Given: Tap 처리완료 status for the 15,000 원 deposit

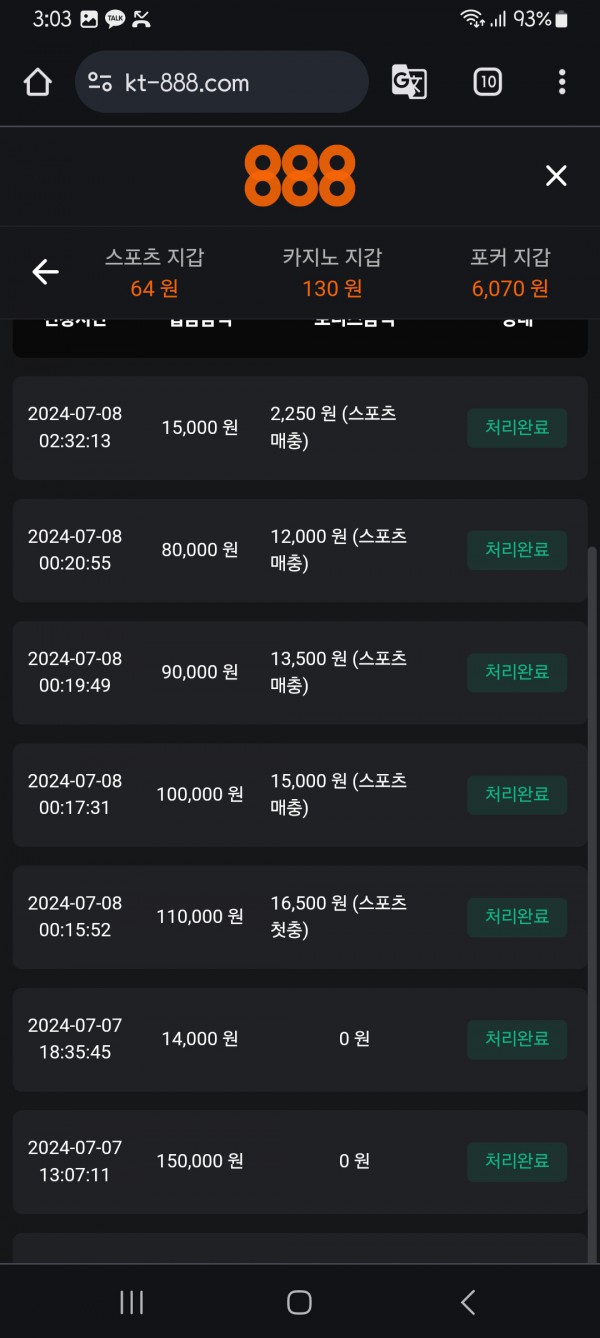Looking at the screenshot, I should coord(517,428).
